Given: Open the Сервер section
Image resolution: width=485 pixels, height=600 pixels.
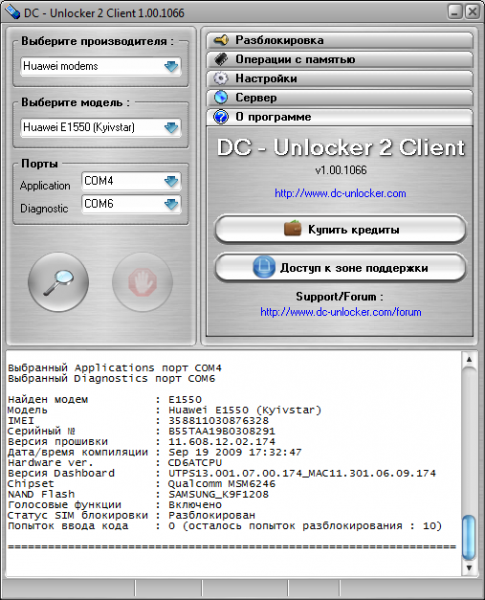Looking at the screenshot, I should point(340,98).
